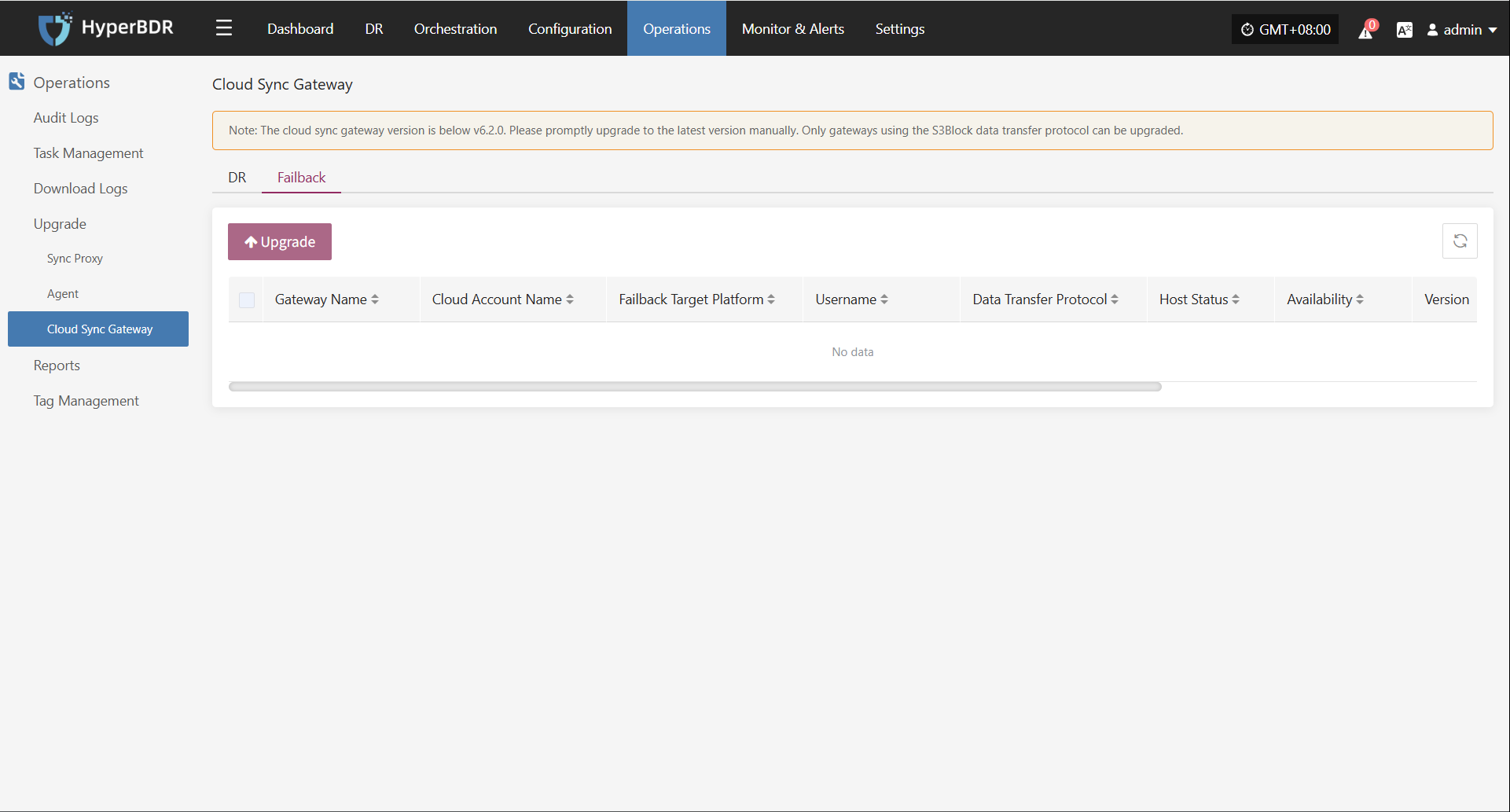Open Agent upgrade page
This screenshot has height=812, width=1510.
pyautogui.click(x=63, y=293)
